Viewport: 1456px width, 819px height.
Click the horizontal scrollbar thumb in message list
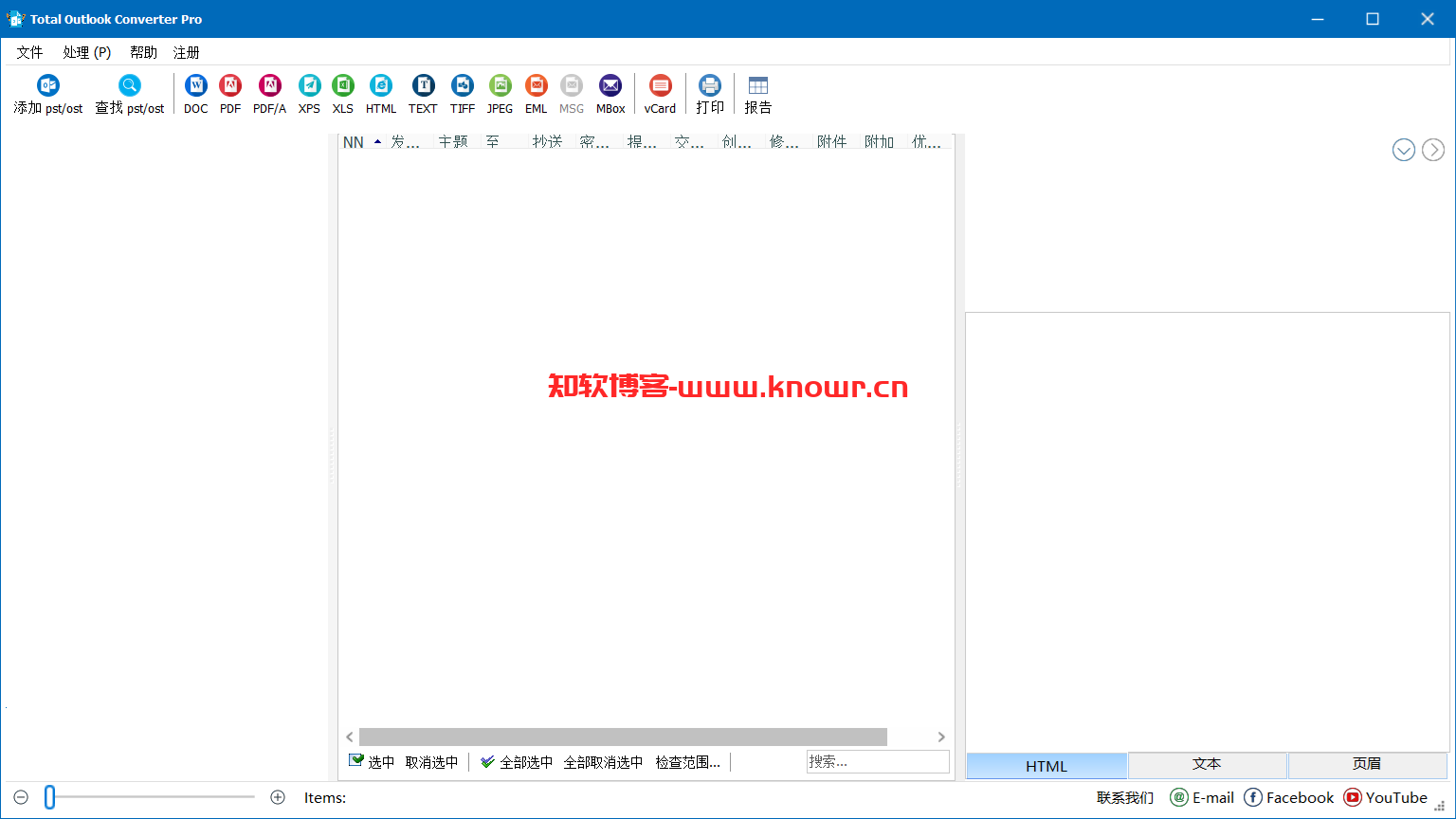(623, 737)
